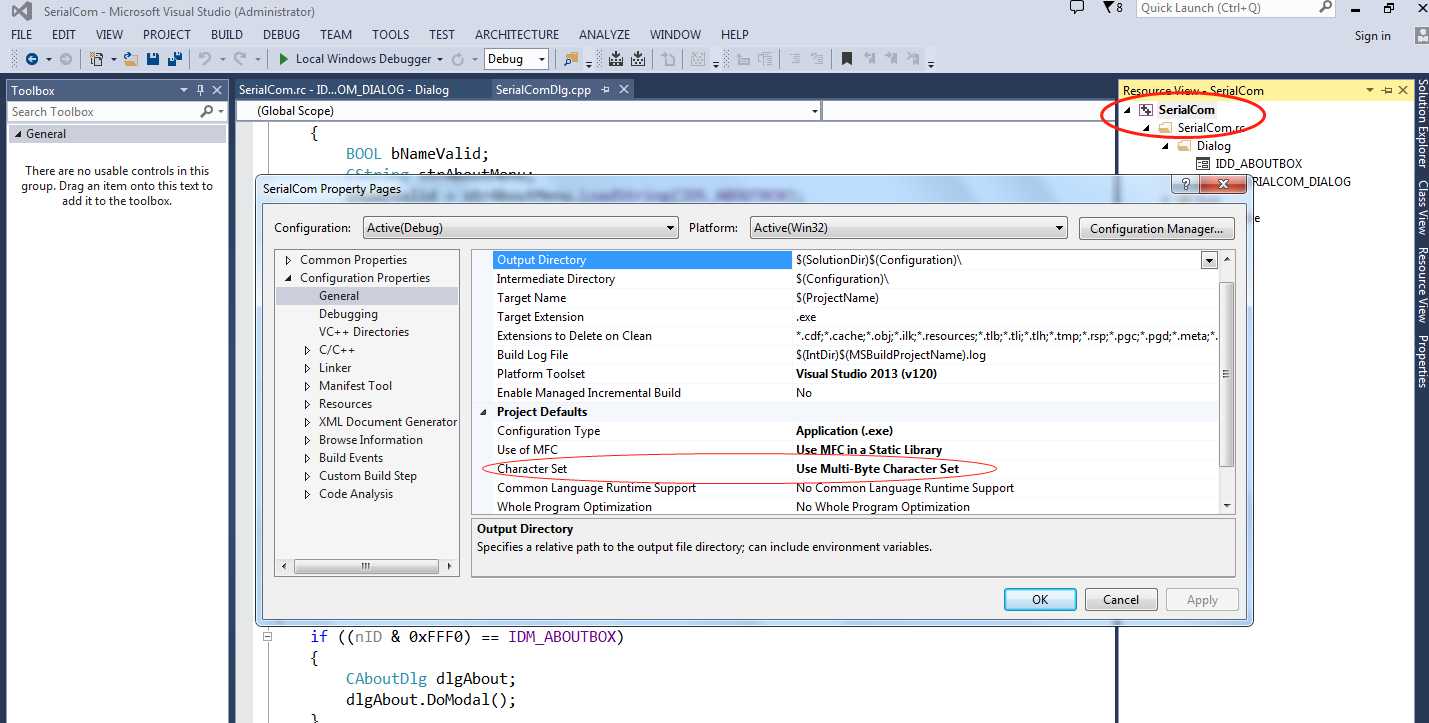Collapse the Dialog folder in Resource View

click(x=1166, y=146)
